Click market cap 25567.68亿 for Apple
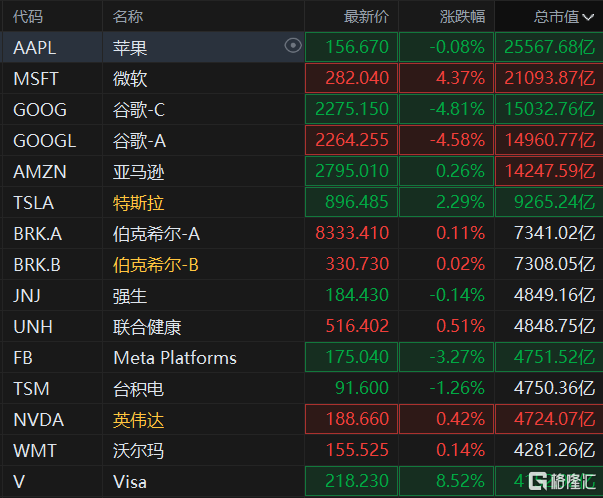 point(550,47)
